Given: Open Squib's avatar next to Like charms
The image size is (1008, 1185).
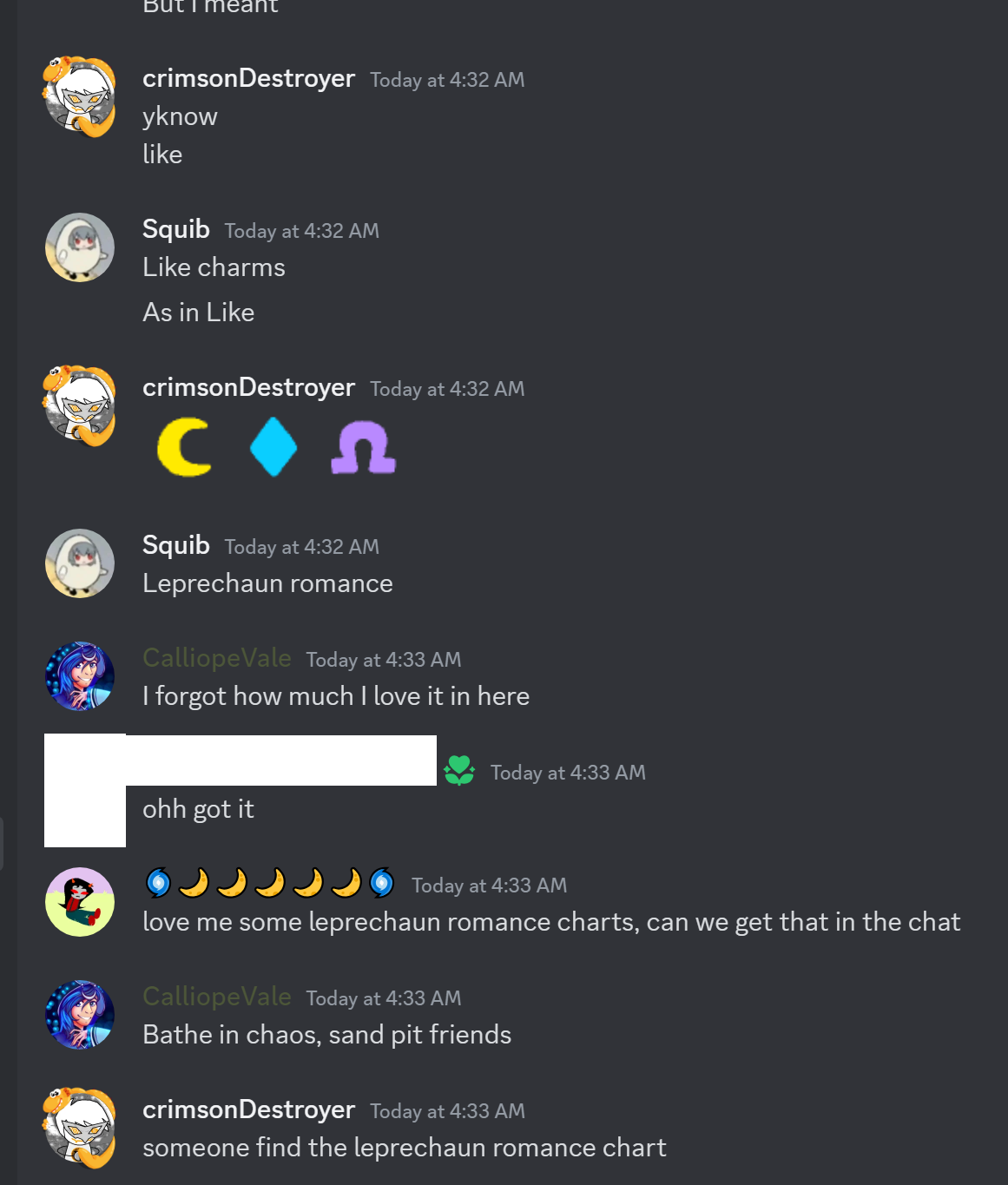Looking at the screenshot, I should click(80, 247).
